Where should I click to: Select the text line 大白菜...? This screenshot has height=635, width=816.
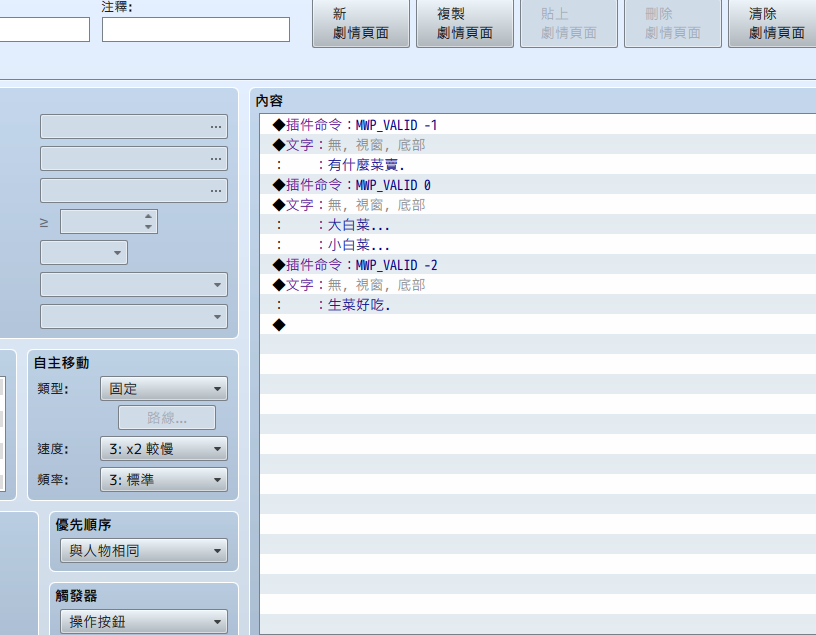tap(538, 225)
